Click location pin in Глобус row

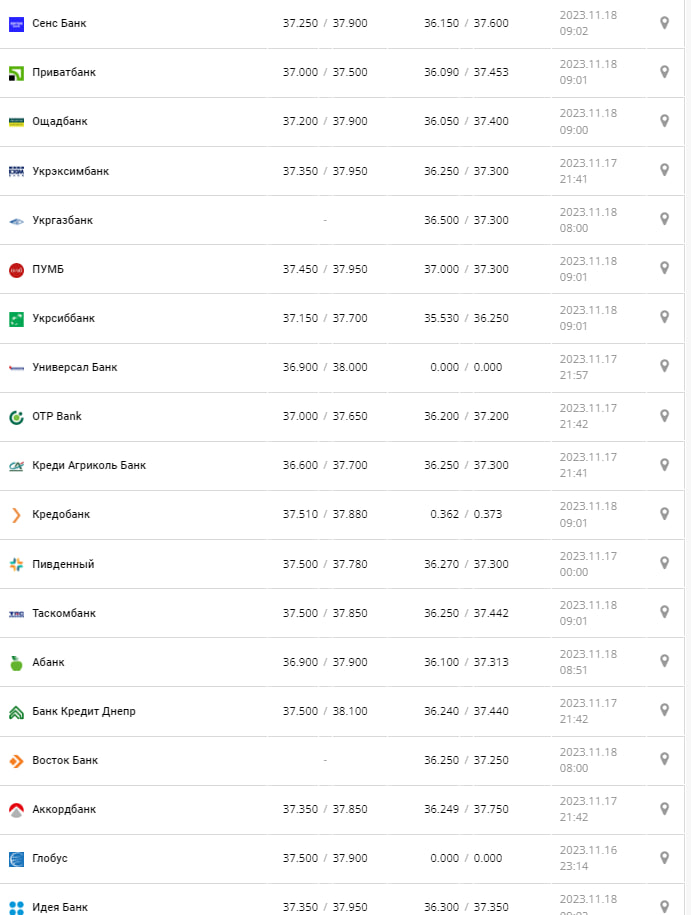tap(664, 858)
